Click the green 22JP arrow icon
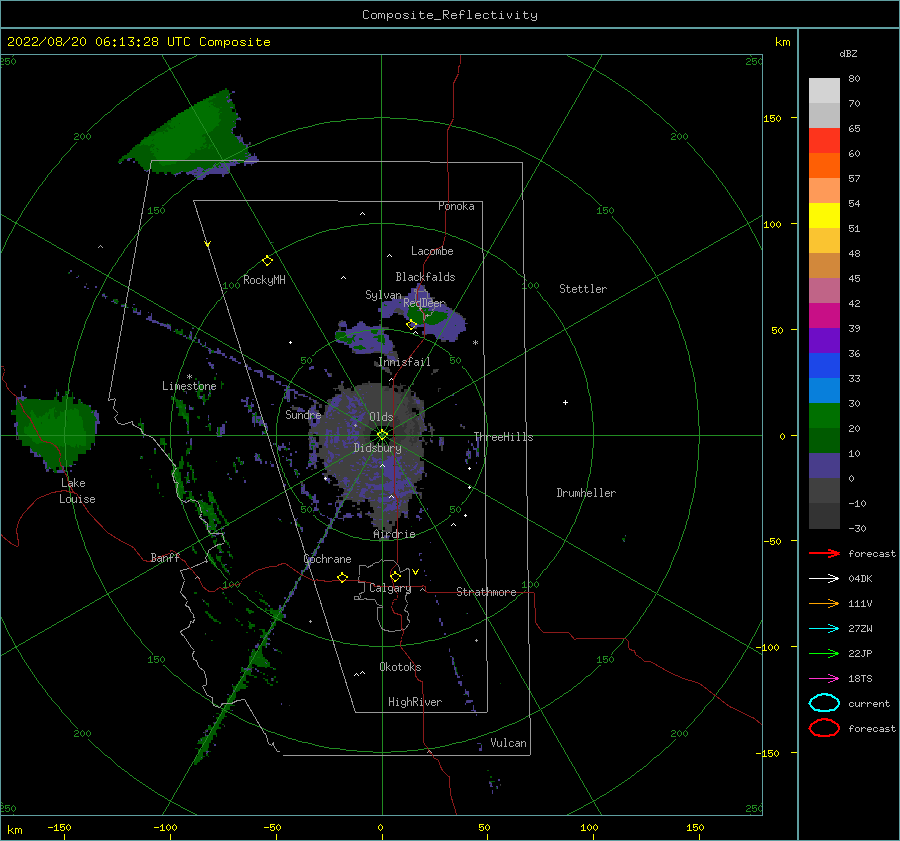Viewport: 900px width, 841px height. point(824,653)
